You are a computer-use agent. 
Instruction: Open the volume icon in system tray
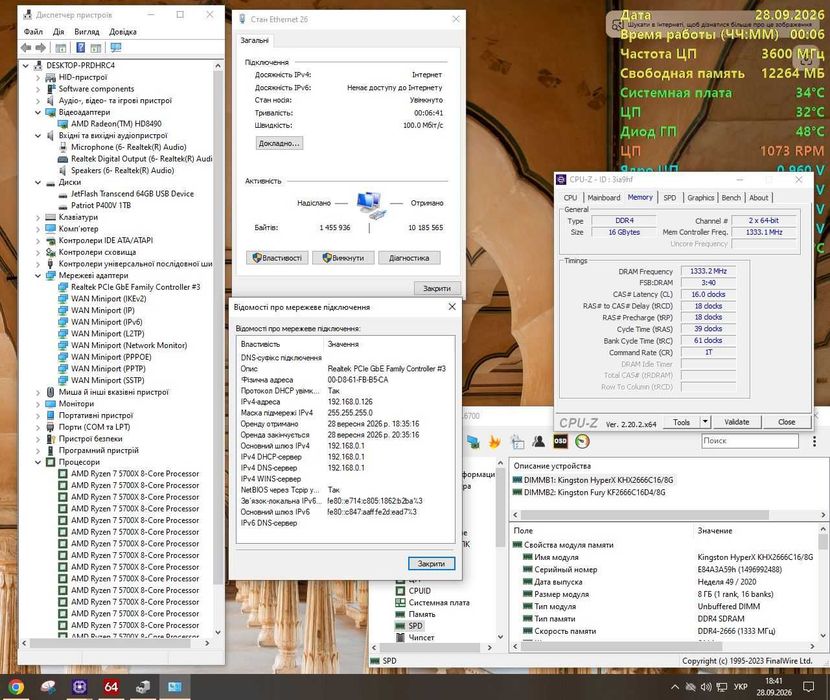706,687
